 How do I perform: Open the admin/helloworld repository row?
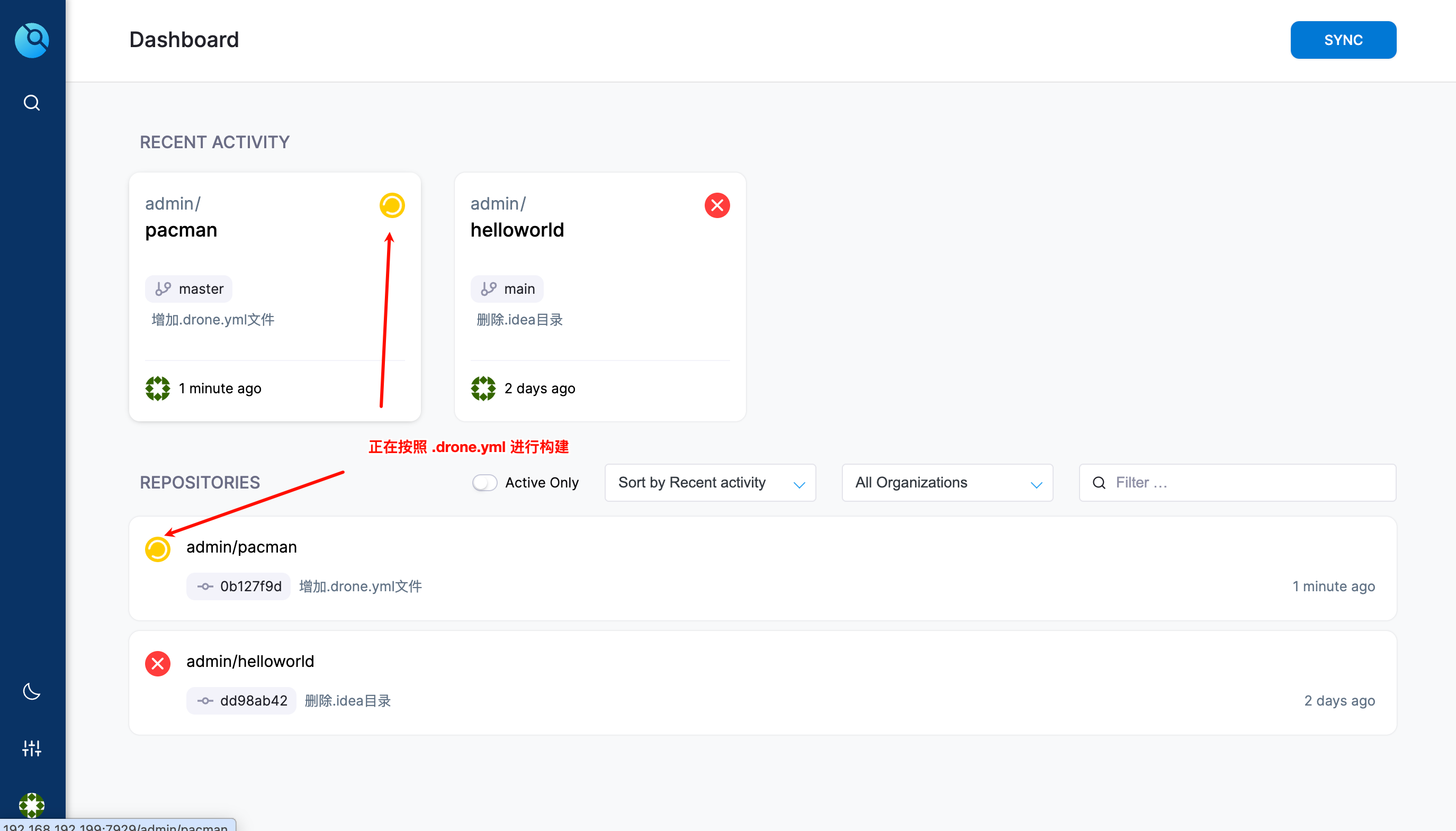click(250, 661)
